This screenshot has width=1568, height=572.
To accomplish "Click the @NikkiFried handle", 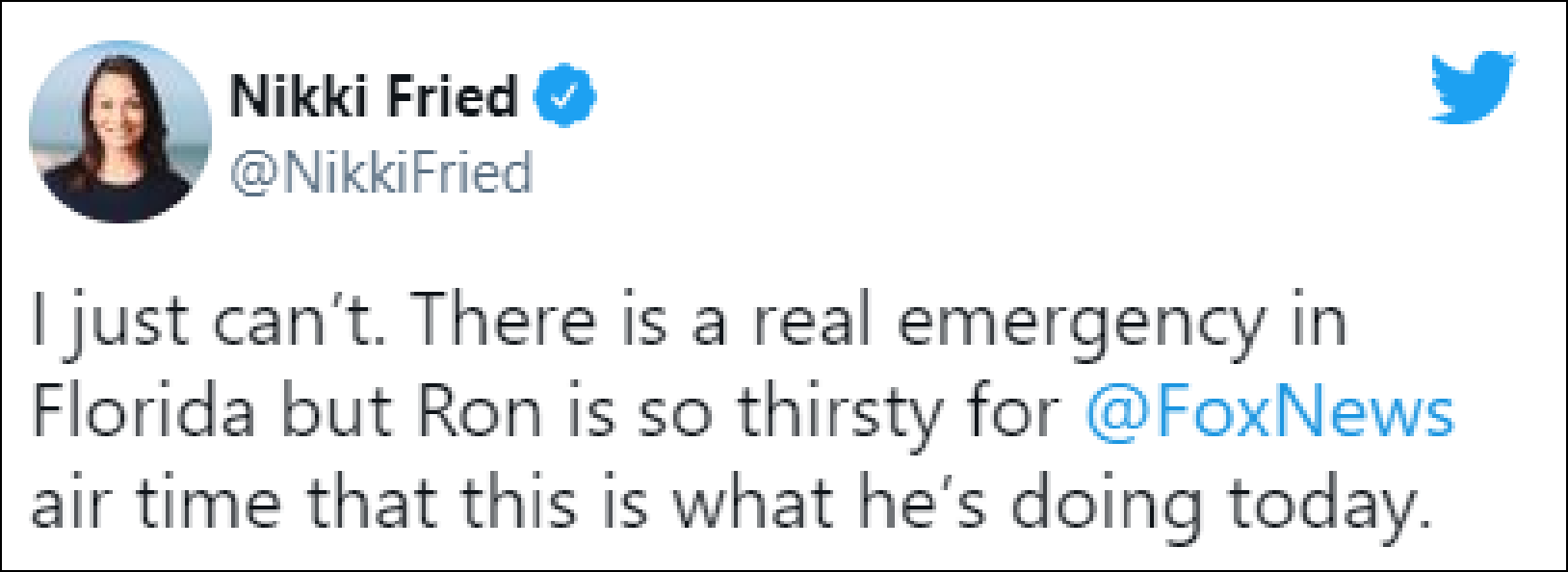I will (380, 172).
